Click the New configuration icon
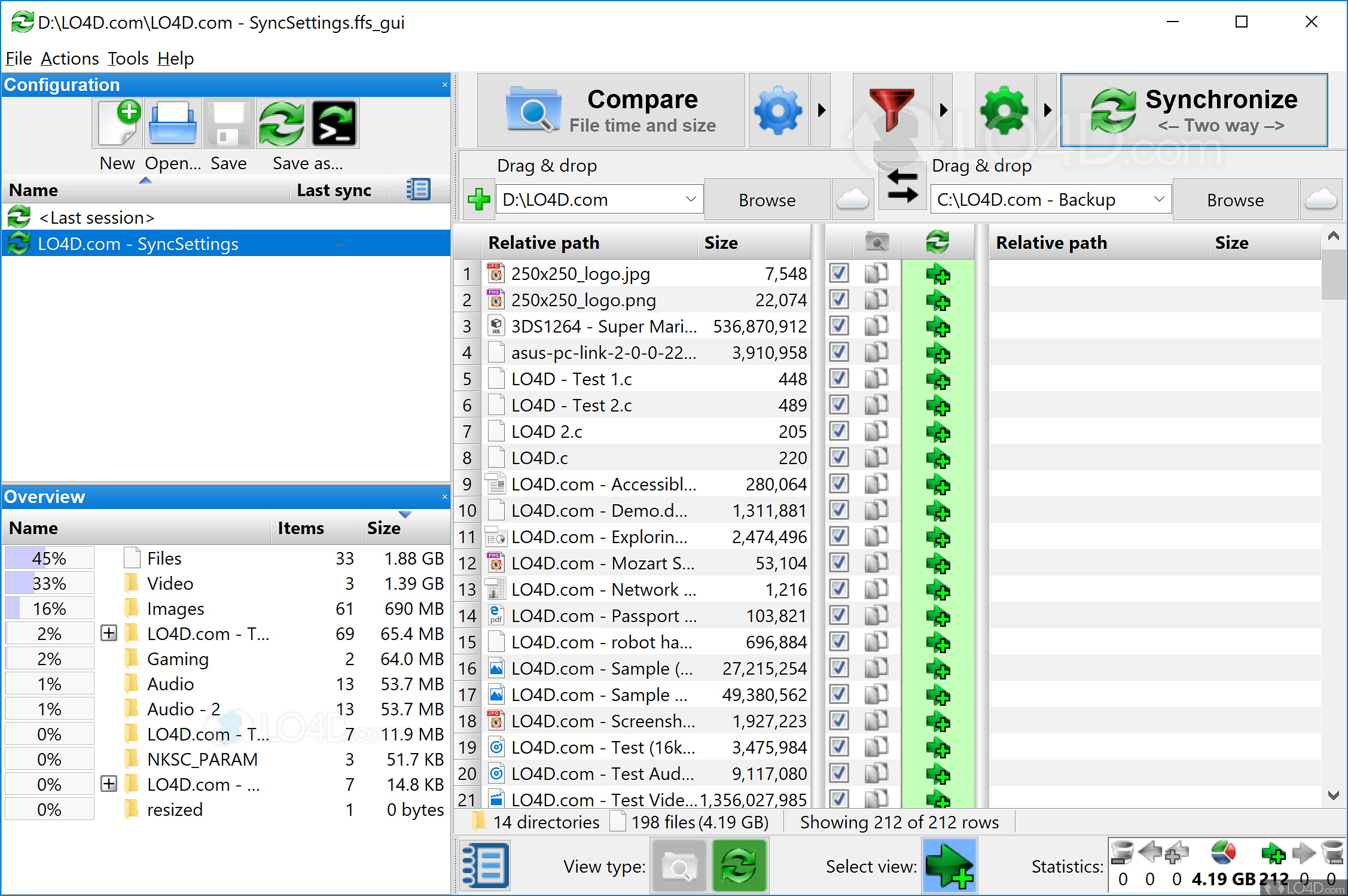Viewport: 1348px width, 896px height. [x=118, y=124]
